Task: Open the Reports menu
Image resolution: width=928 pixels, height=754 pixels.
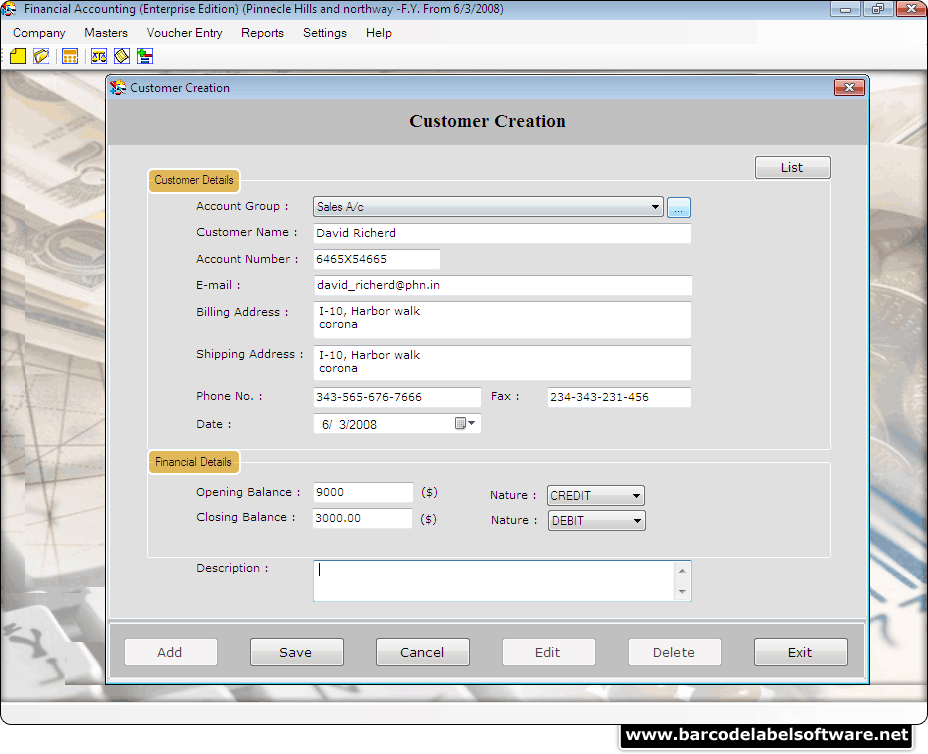Action: [x=262, y=33]
